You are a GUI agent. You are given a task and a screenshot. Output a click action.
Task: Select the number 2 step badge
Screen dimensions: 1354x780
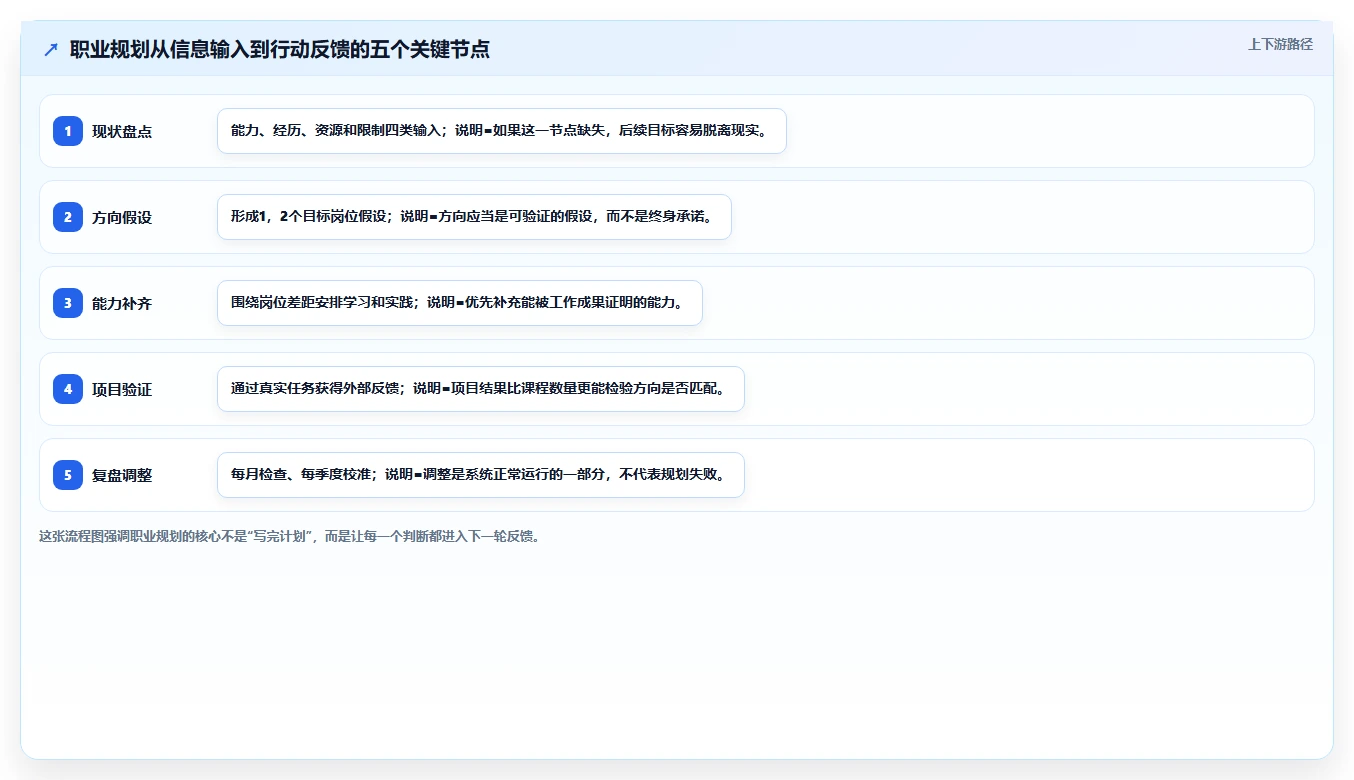point(68,217)
